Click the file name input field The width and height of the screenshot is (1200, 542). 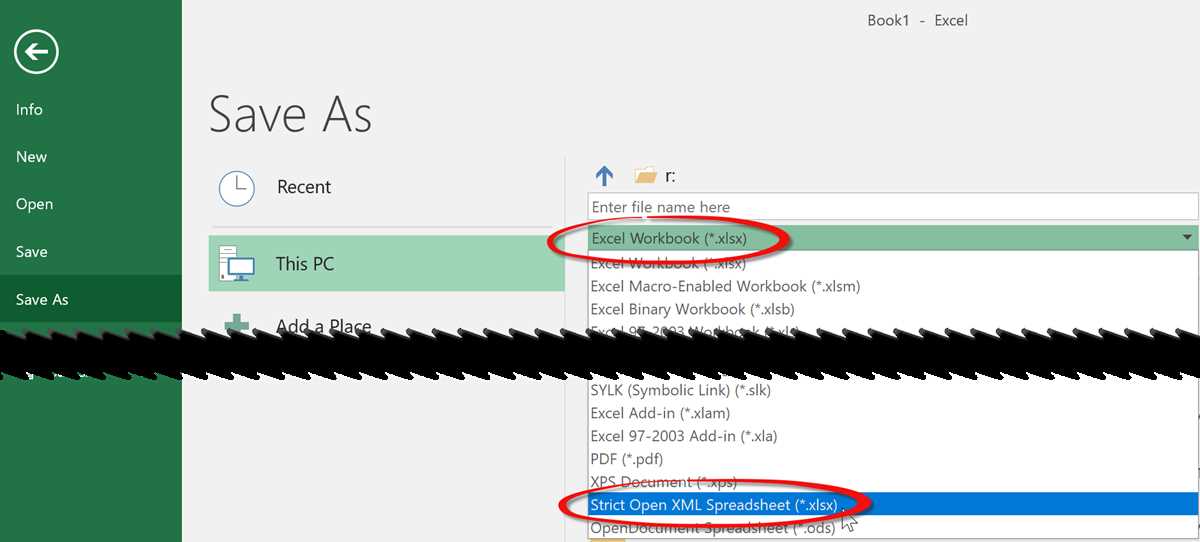tap(893, 207)
